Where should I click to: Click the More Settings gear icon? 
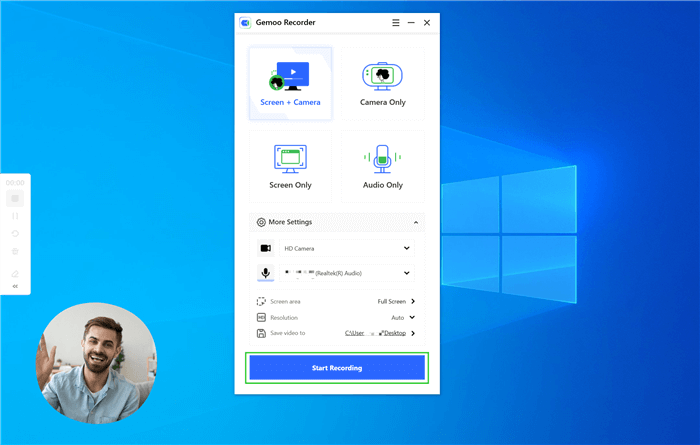tap(261, 222)
